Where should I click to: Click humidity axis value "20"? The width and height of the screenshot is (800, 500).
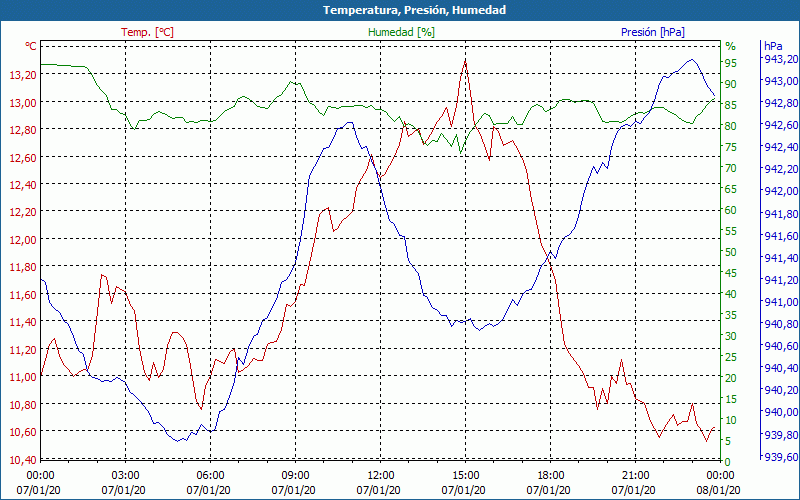731,378
